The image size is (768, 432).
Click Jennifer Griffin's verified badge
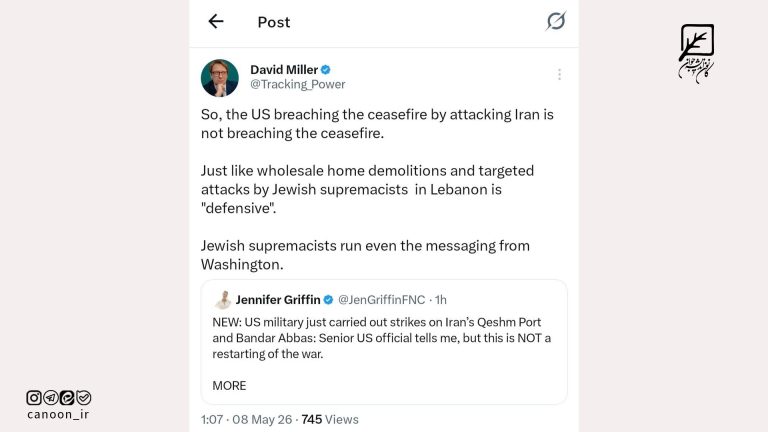[x=328, y=300]
